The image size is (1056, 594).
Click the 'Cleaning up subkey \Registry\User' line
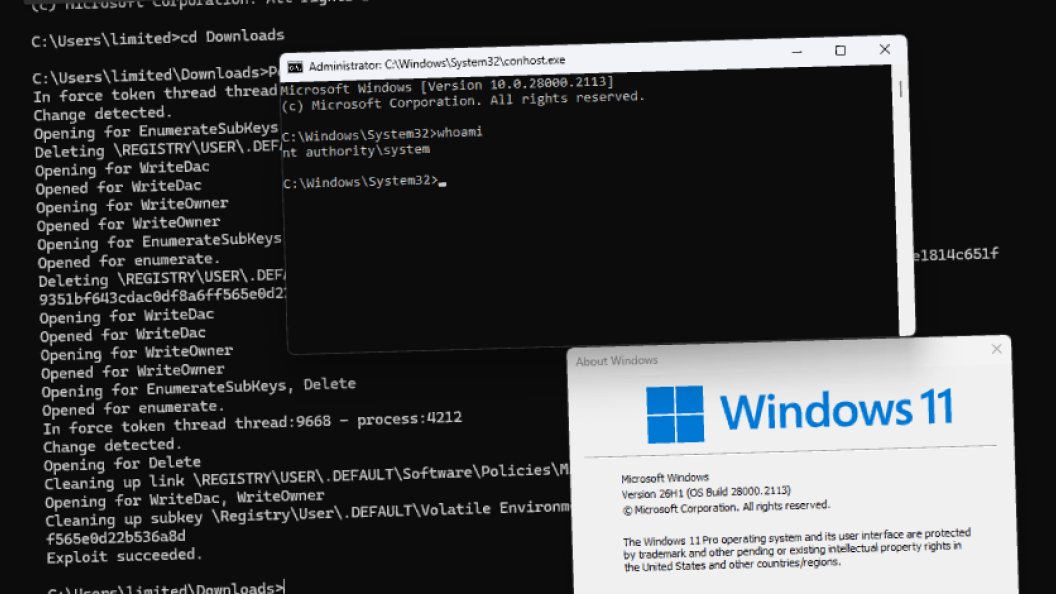coord(307,514)
